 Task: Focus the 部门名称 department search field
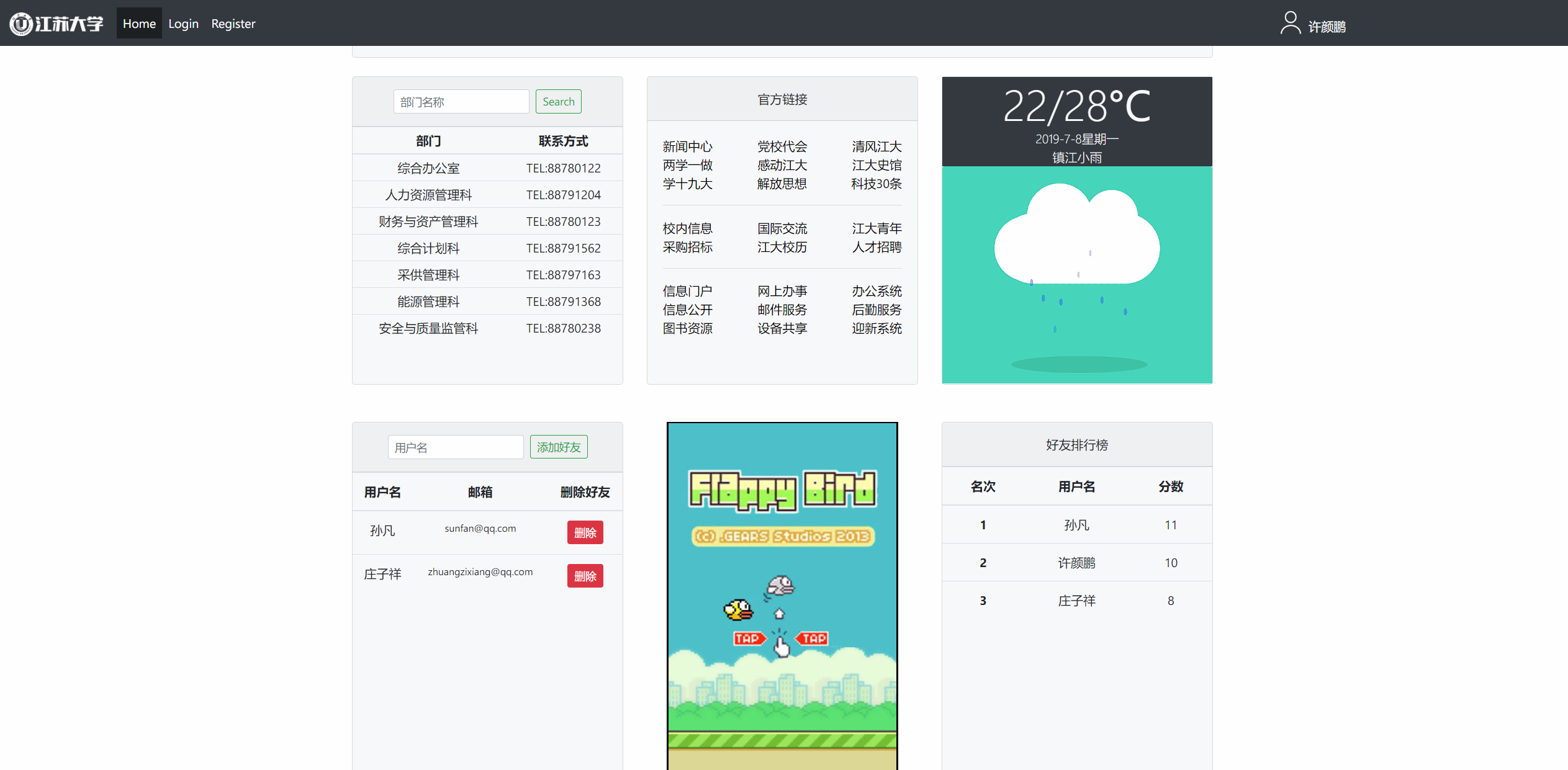pos(461,102)
